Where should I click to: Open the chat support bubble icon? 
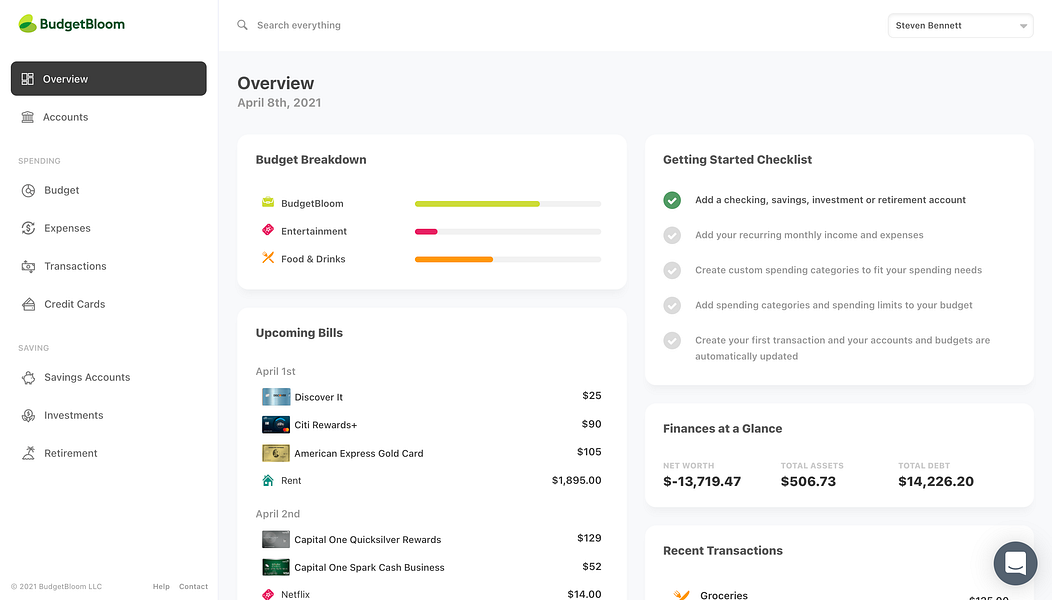(1015, 563)
